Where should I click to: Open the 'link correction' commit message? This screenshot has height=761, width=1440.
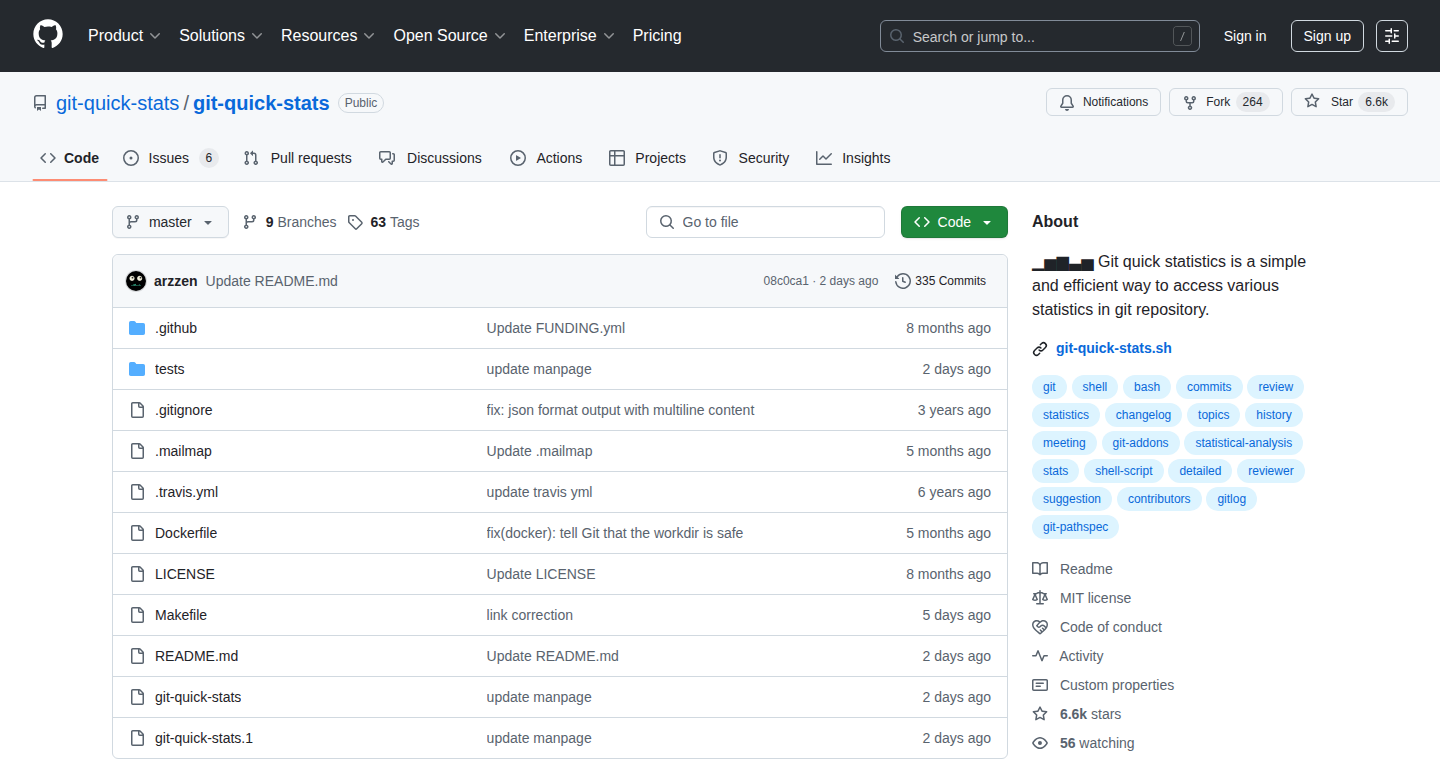coord(530,615)
